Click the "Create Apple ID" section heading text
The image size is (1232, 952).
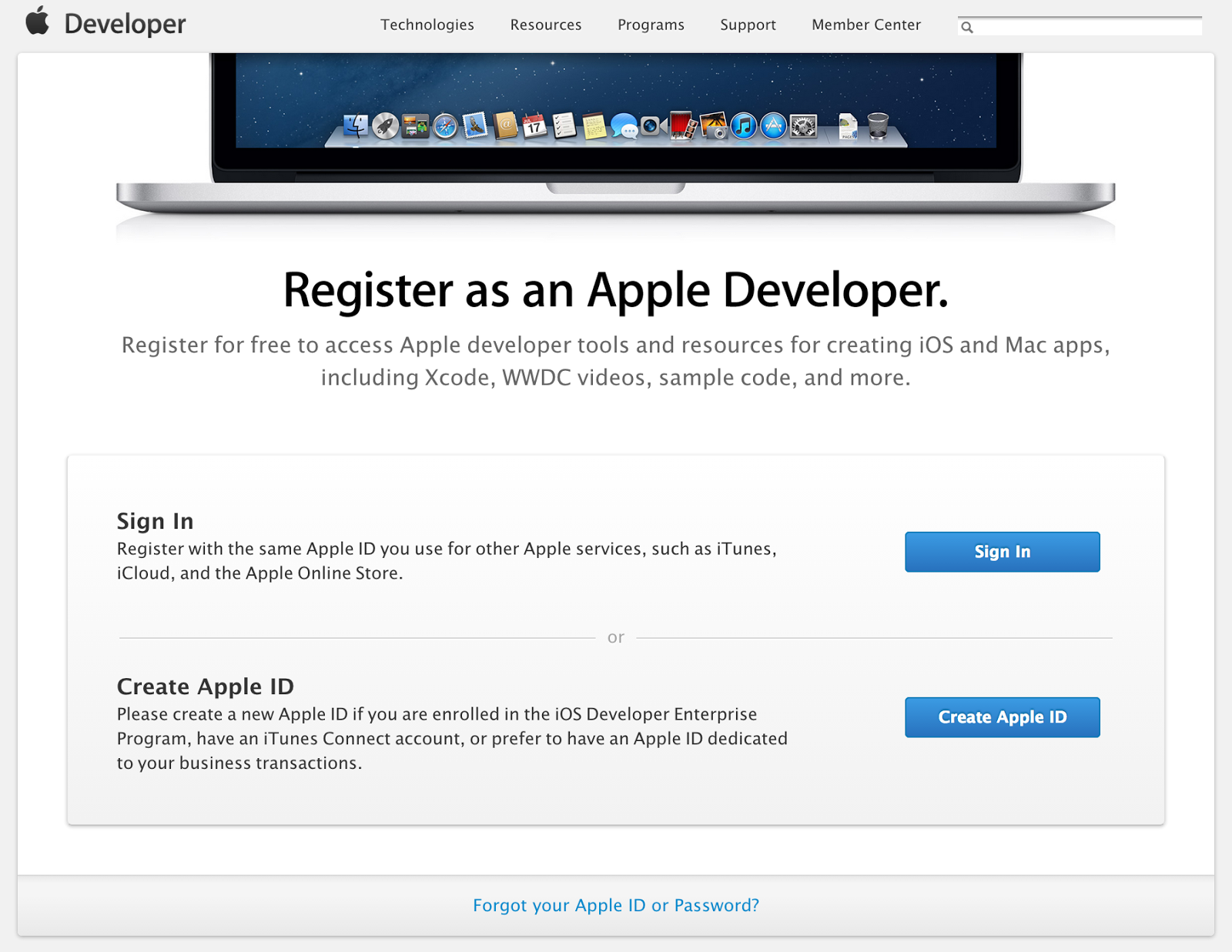pyautogui.click(x=206, y=686)
